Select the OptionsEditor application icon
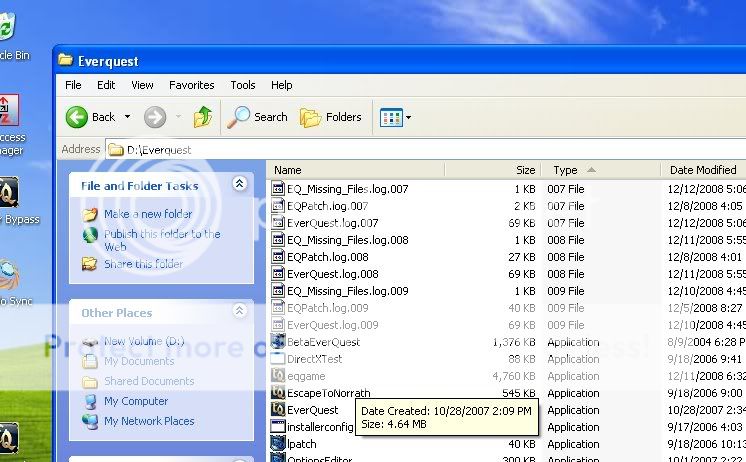Screen dimensions: 746x462 278,458
